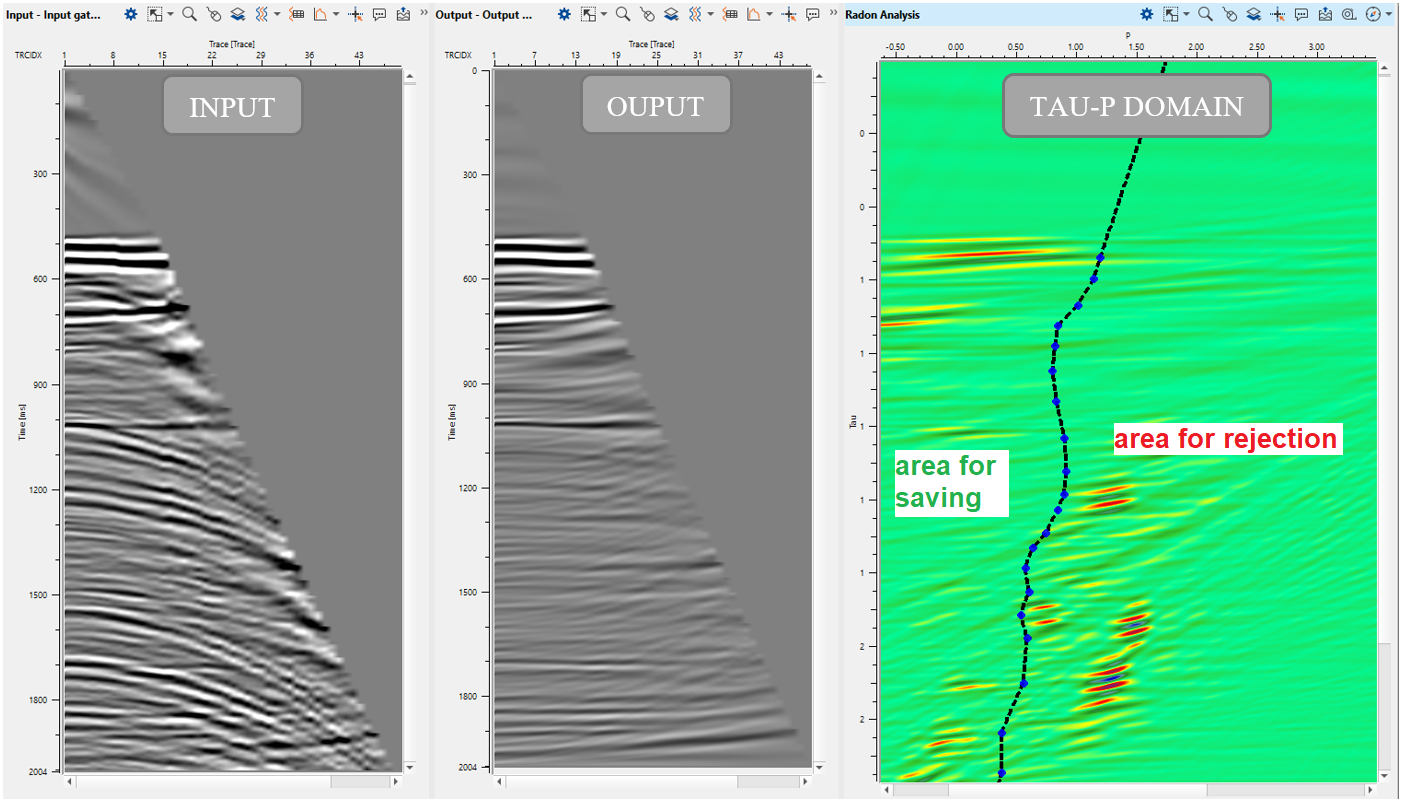Open the wiggle display dropdown arrow in Output panel

click(709, 15)
